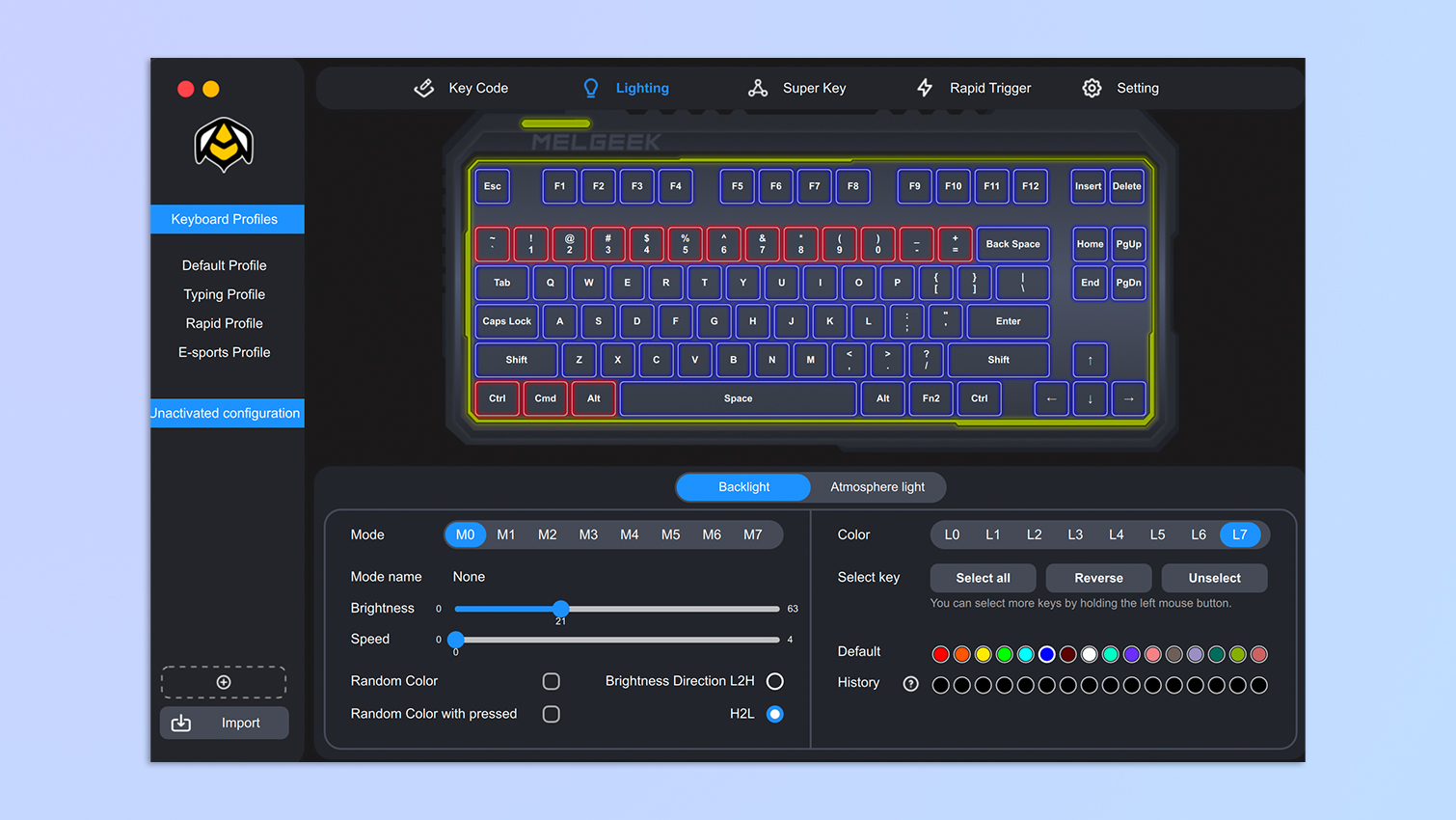Select the Rapid Trigger lightning icon
Viewport: 1456px width, 820px height.
(925, 88)
